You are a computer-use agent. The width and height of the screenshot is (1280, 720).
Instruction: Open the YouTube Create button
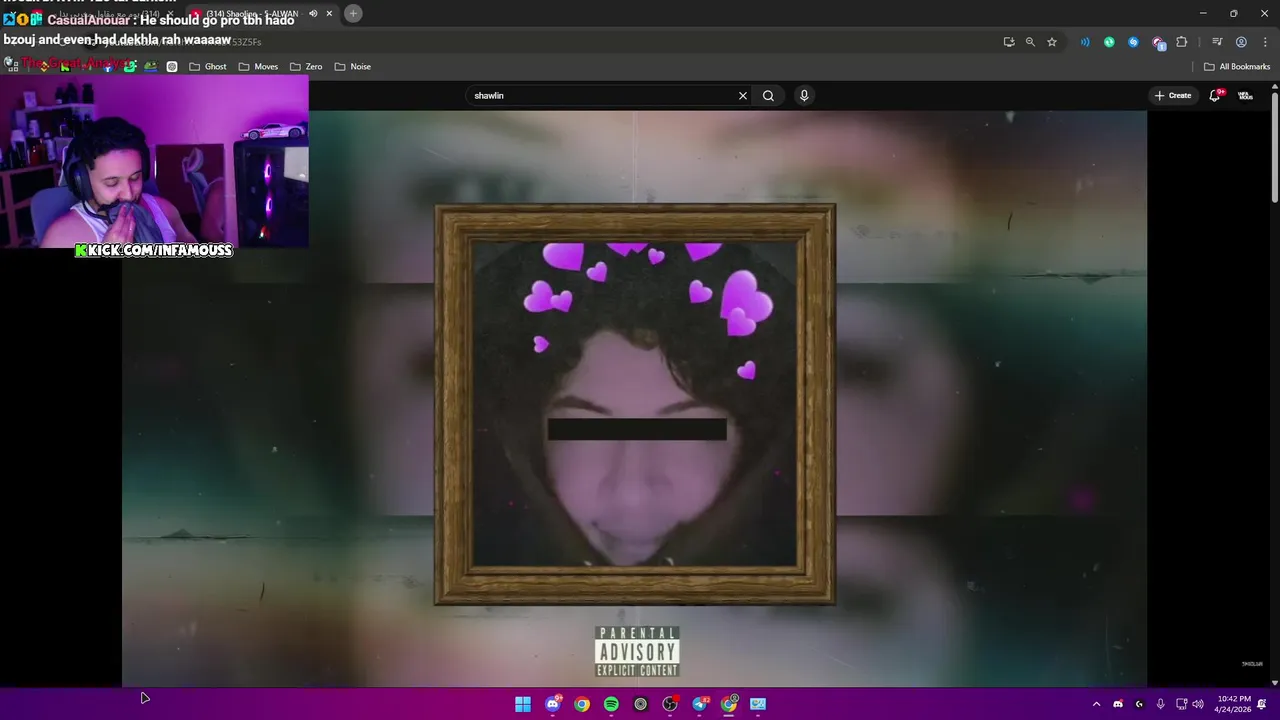(x=1173, y=96)
